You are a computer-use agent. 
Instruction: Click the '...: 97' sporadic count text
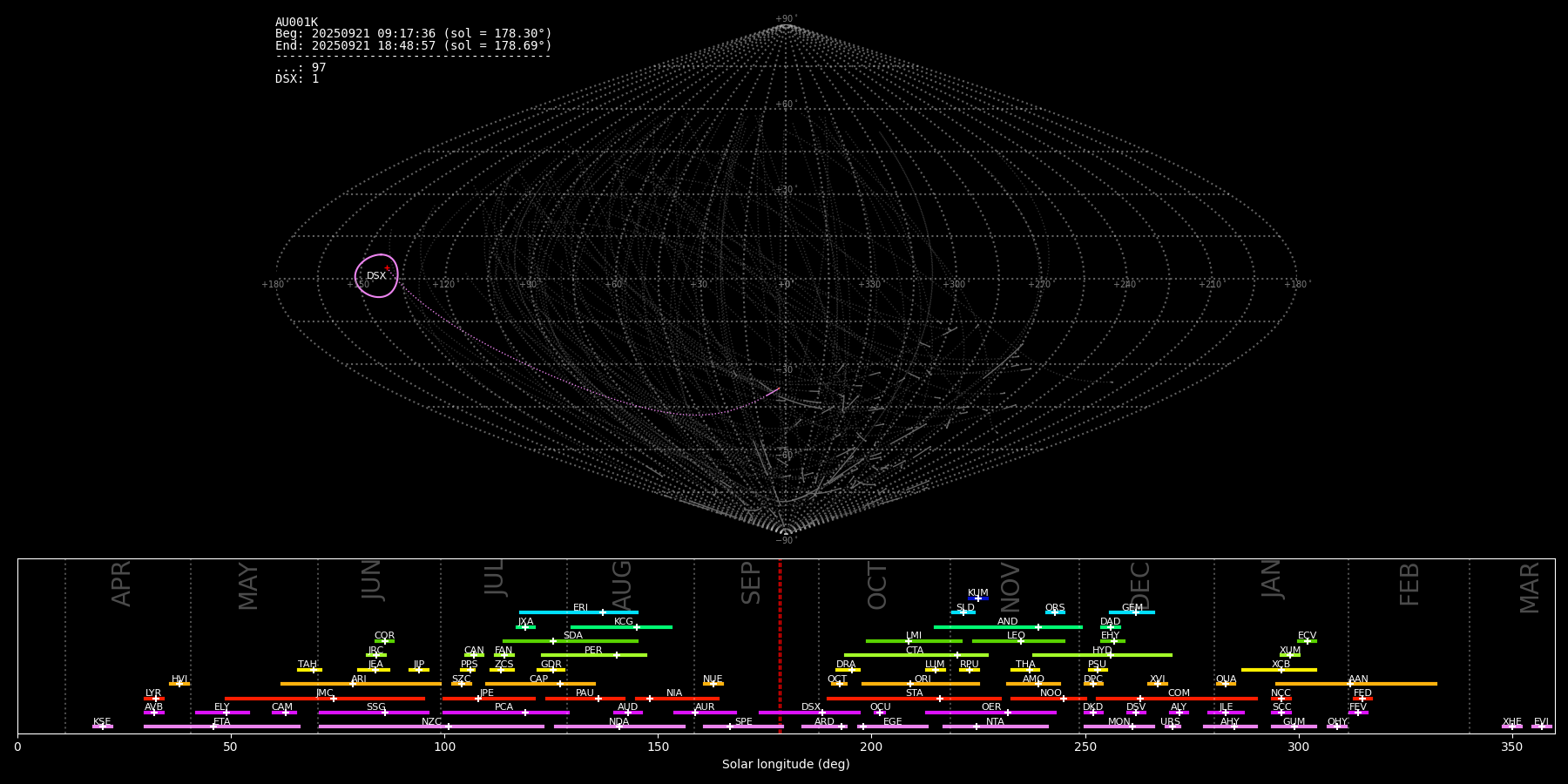[x=301, y=67]
